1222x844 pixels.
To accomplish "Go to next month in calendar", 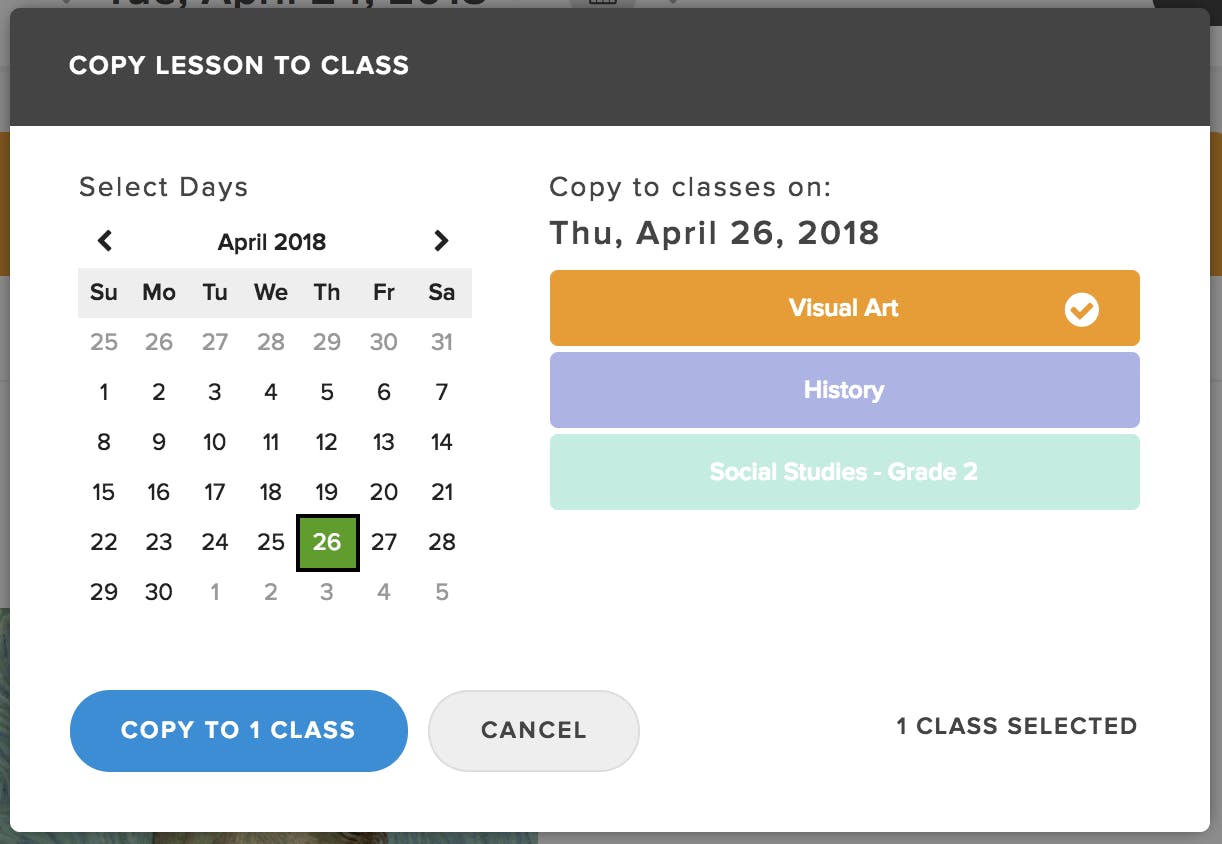I will click(441, 241).
